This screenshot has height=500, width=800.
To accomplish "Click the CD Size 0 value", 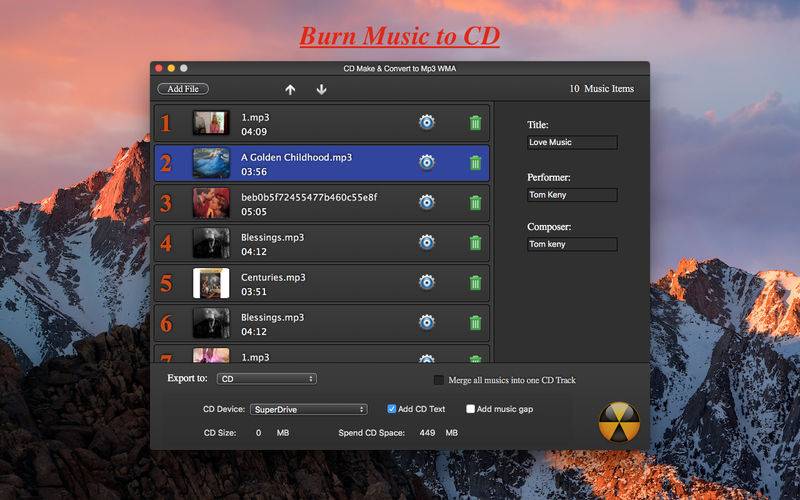I will click(259, 433).
